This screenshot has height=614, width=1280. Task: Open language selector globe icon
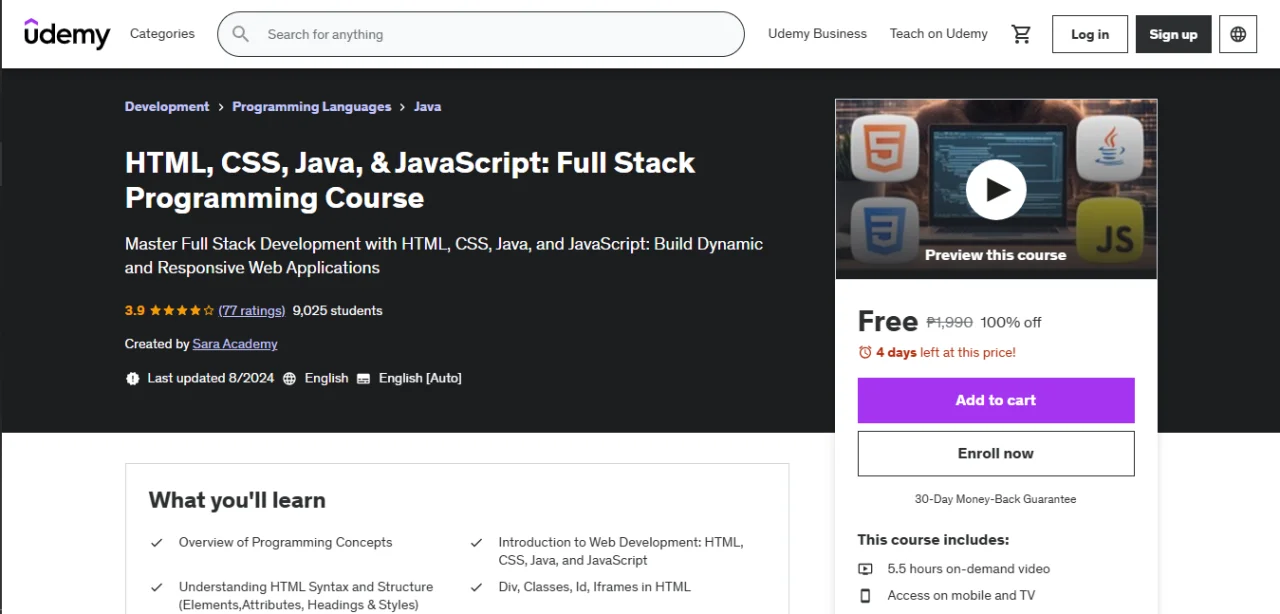click(x=1238, y=34)
